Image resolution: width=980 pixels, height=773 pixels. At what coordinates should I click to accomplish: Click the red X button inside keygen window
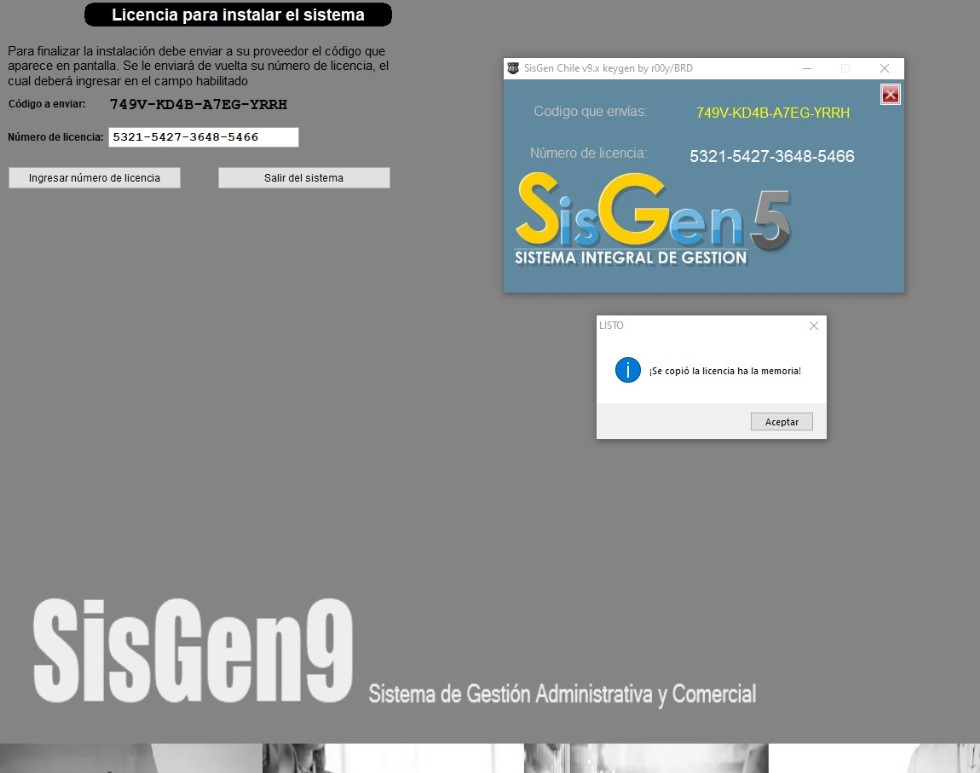click(x=890, y=94)
